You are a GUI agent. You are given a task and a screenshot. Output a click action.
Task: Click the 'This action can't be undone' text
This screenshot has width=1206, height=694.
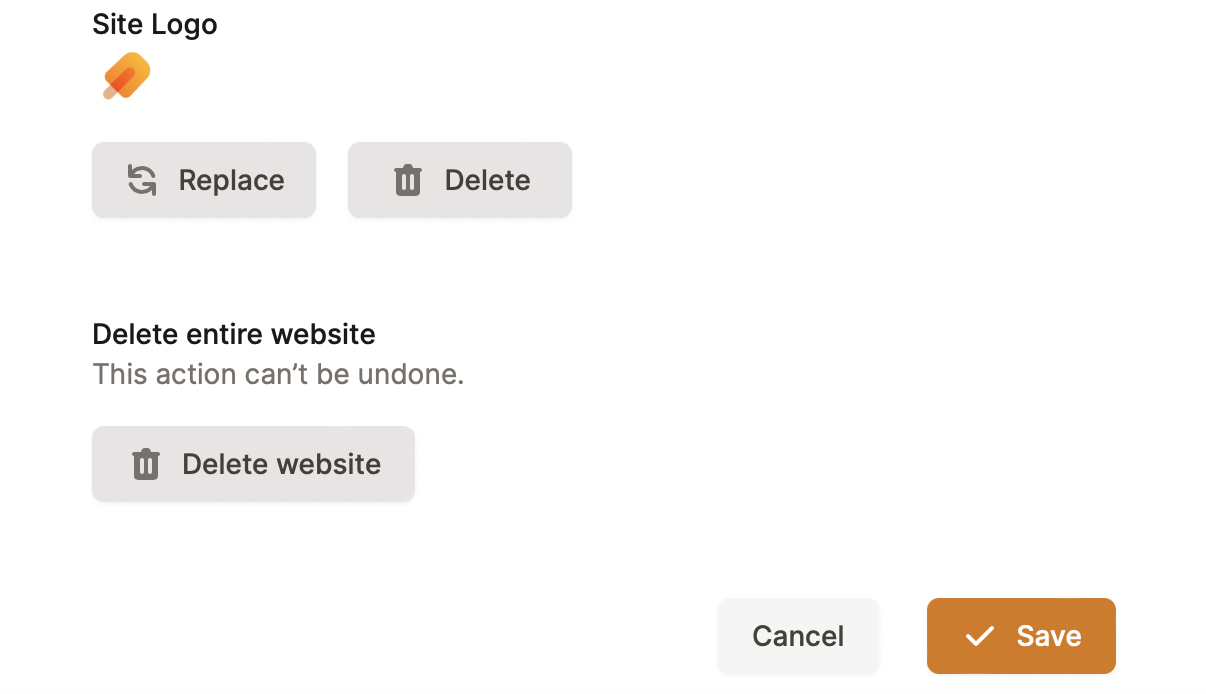click(278, 374)
